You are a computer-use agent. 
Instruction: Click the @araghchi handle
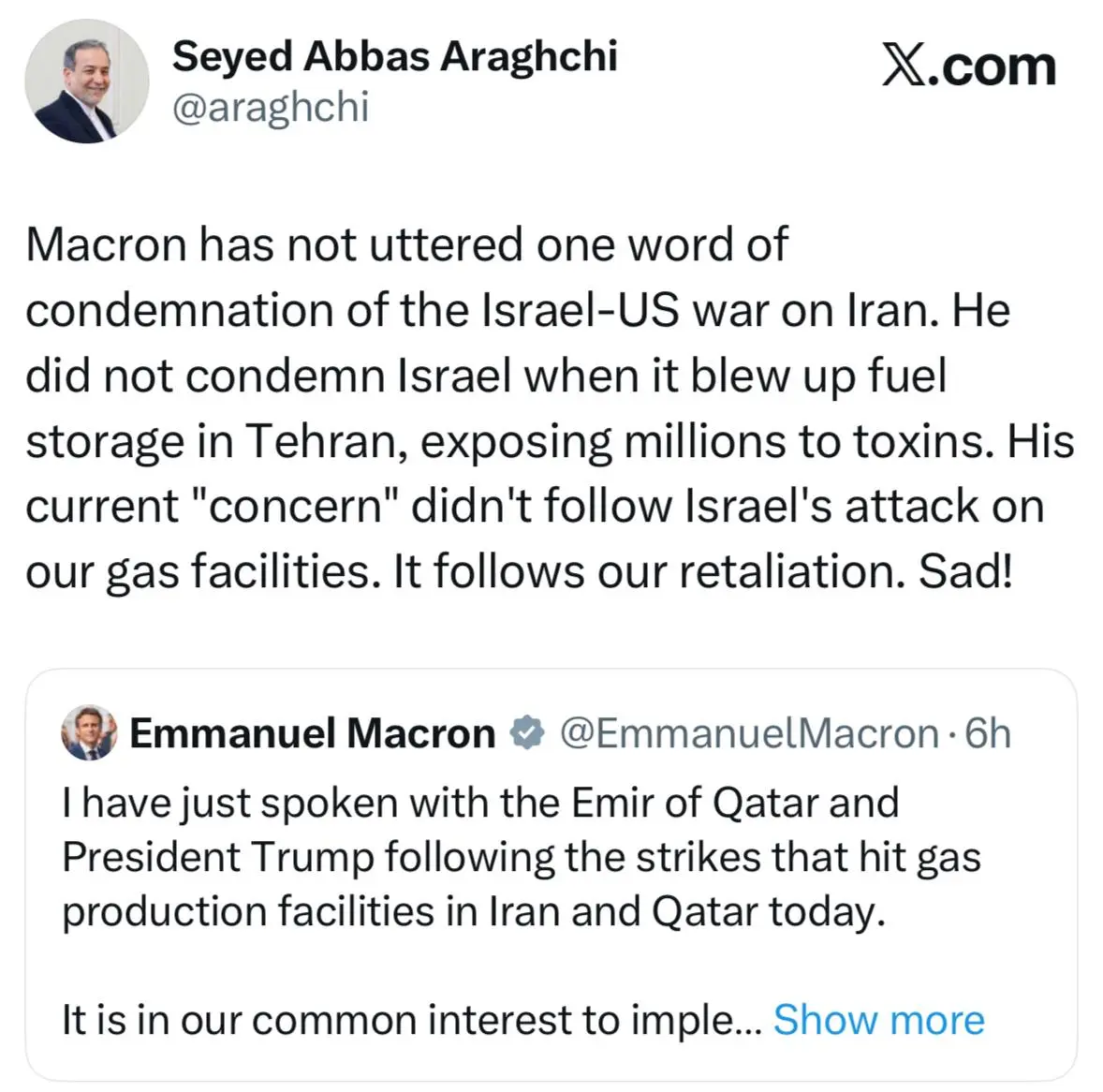coord(271,108)
